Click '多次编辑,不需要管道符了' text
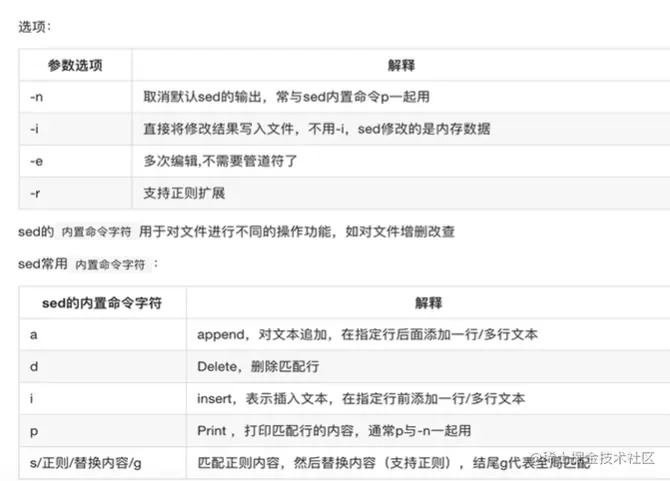 click(220, 161)
